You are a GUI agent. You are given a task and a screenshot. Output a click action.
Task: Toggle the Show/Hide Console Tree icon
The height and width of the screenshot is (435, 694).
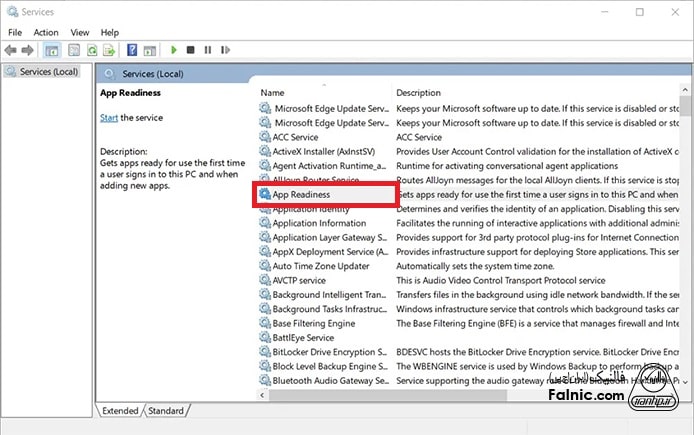click(52, 50)
